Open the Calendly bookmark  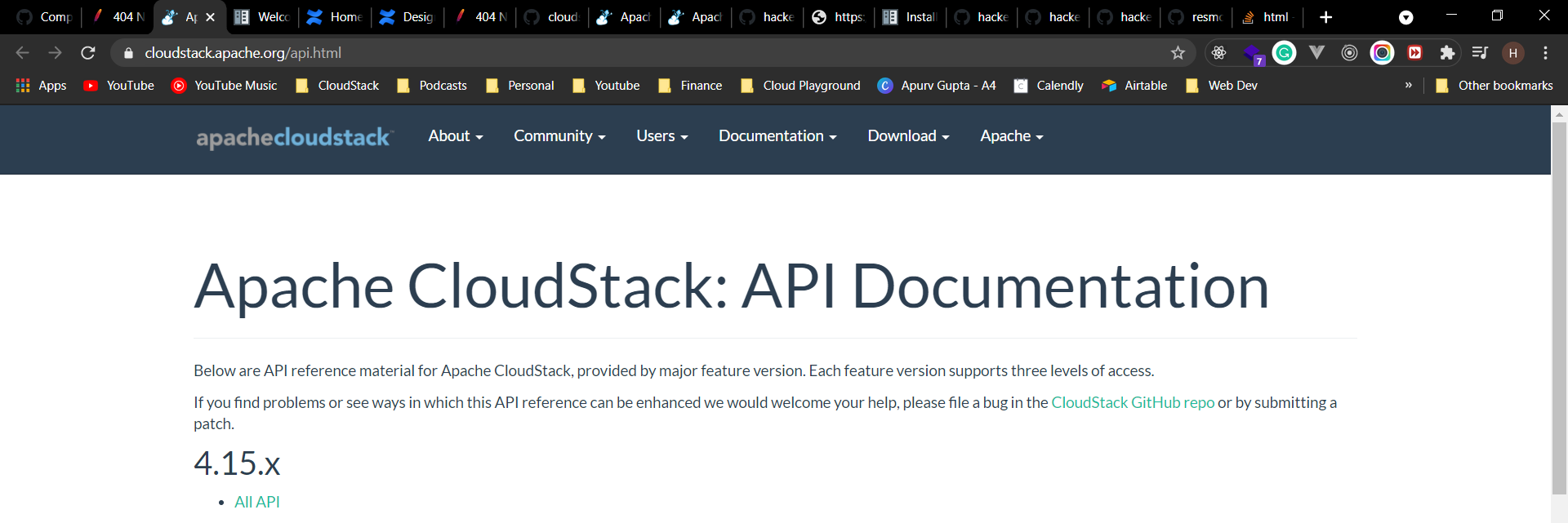(1049, 86)
